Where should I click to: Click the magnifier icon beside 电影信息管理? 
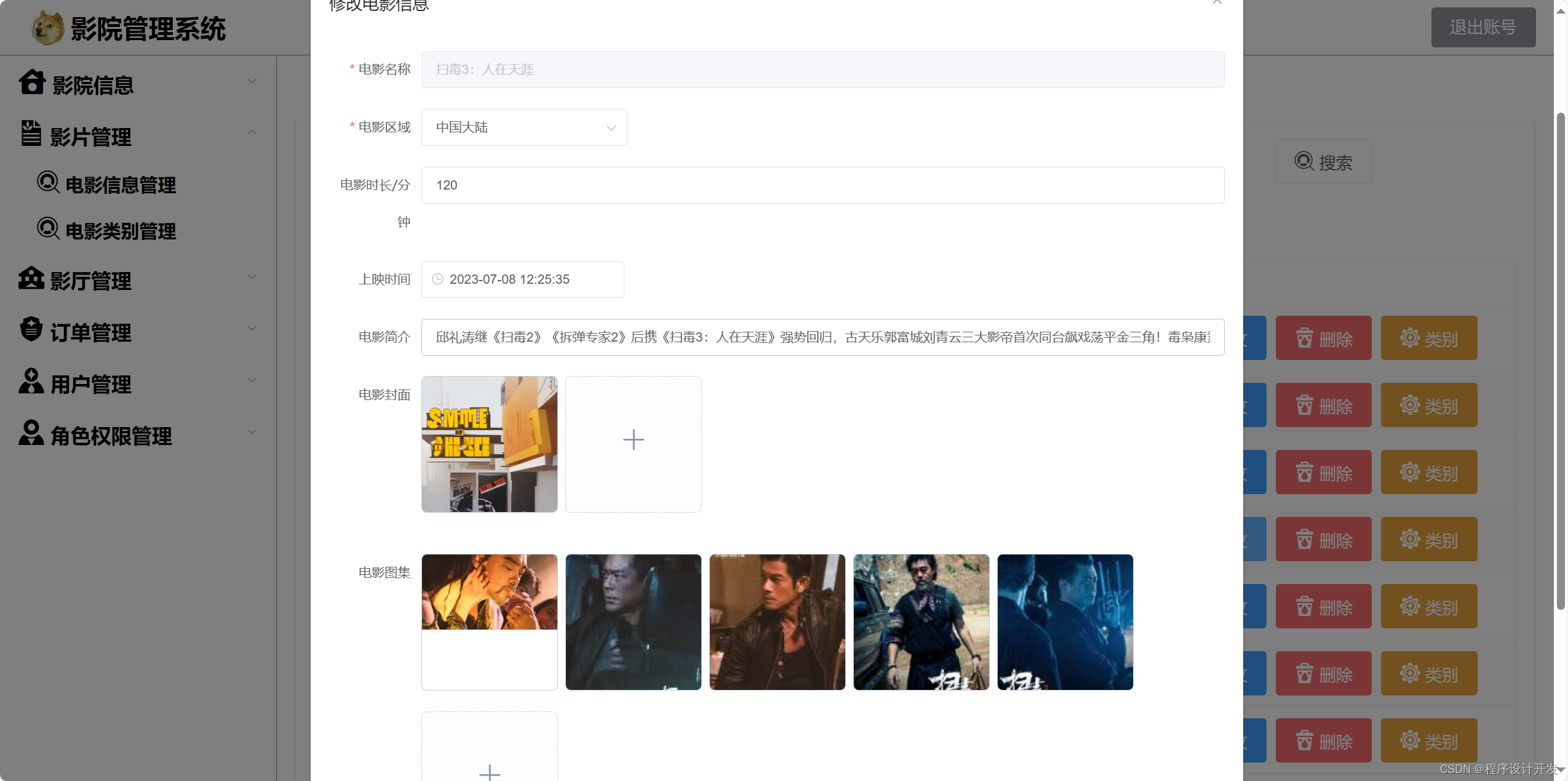point(48,182)
